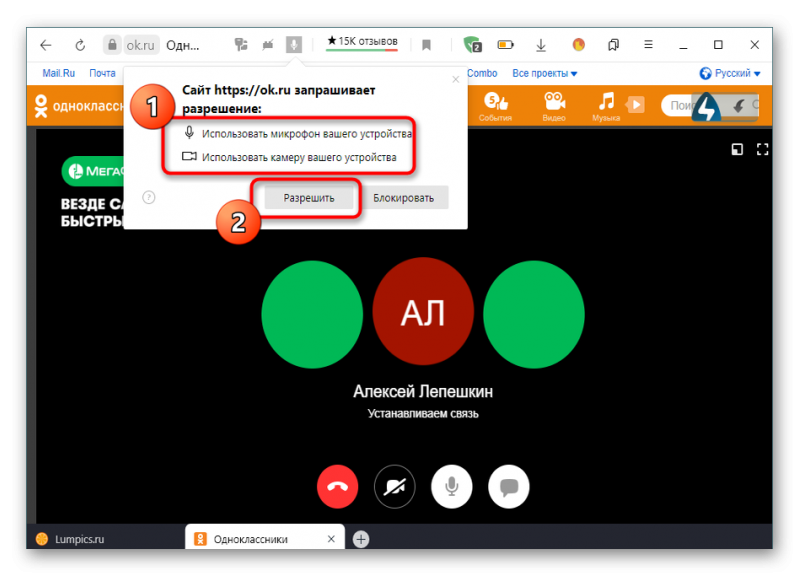Image resolution: width=800 pixels, height=576 pixels.
Task: Expand the Все проекты dropdown
Action: point(544,73)
